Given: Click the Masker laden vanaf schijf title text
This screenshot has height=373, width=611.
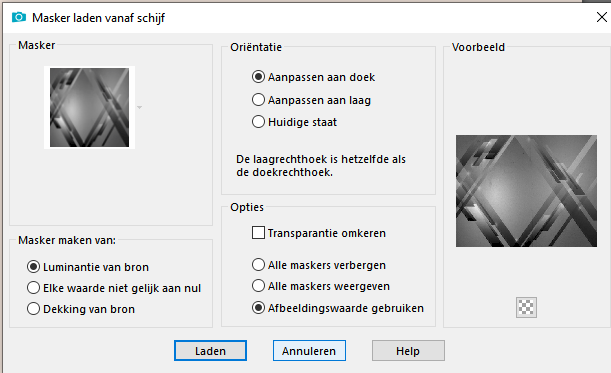Looking at the screenshot, I should point(98,18).
